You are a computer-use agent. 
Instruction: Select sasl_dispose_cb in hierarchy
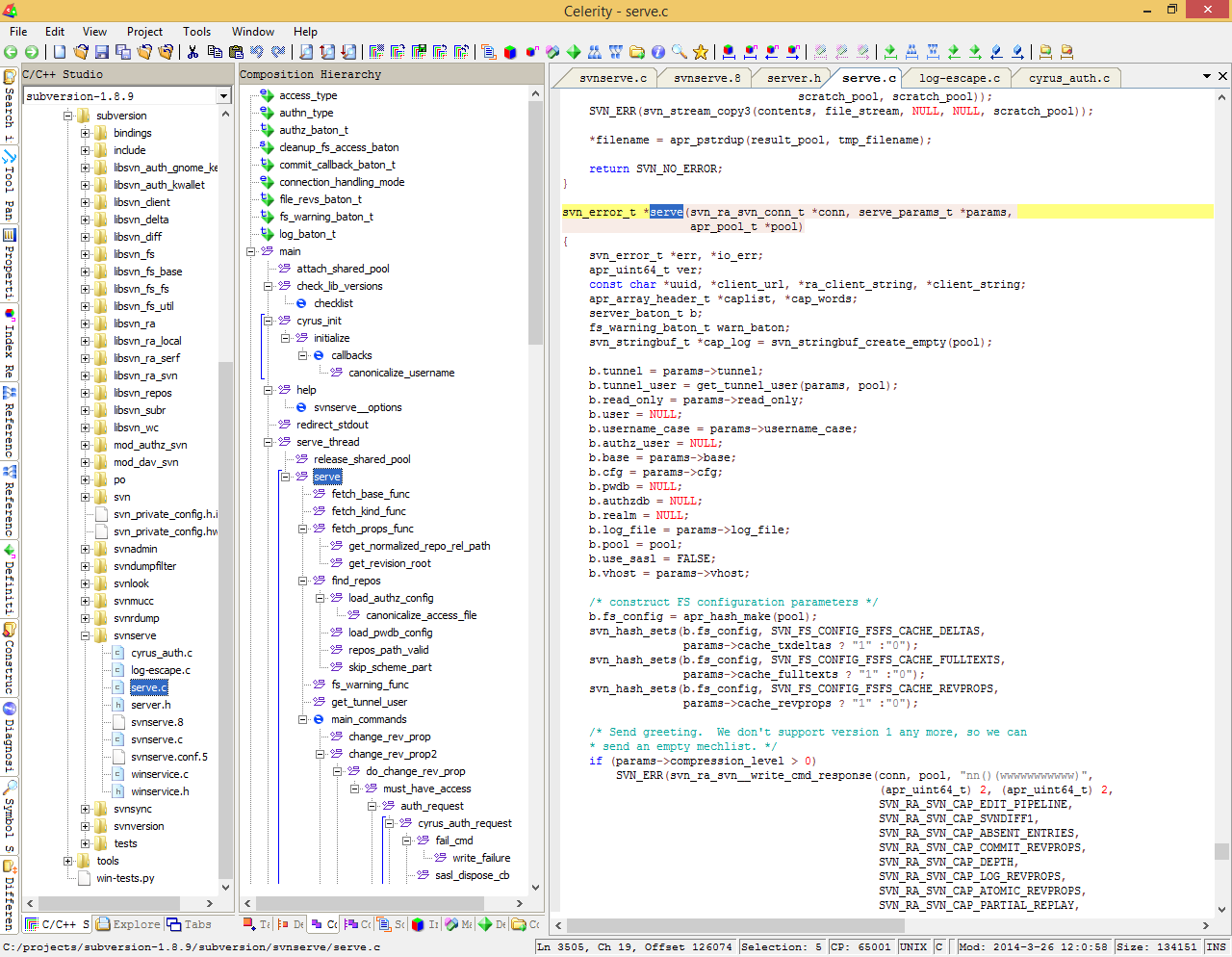coord(472,875)
